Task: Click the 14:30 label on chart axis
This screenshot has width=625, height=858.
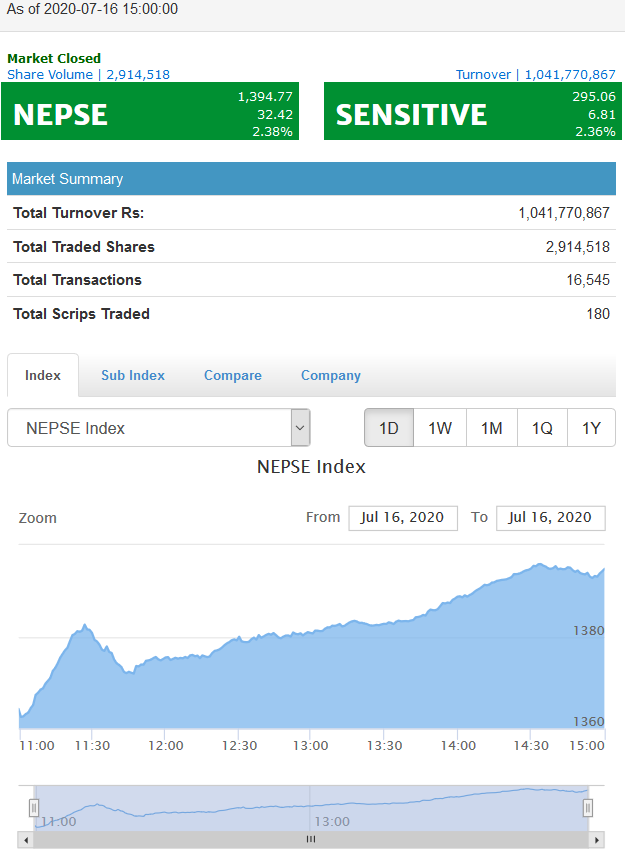Action: [x=531, y=746]
